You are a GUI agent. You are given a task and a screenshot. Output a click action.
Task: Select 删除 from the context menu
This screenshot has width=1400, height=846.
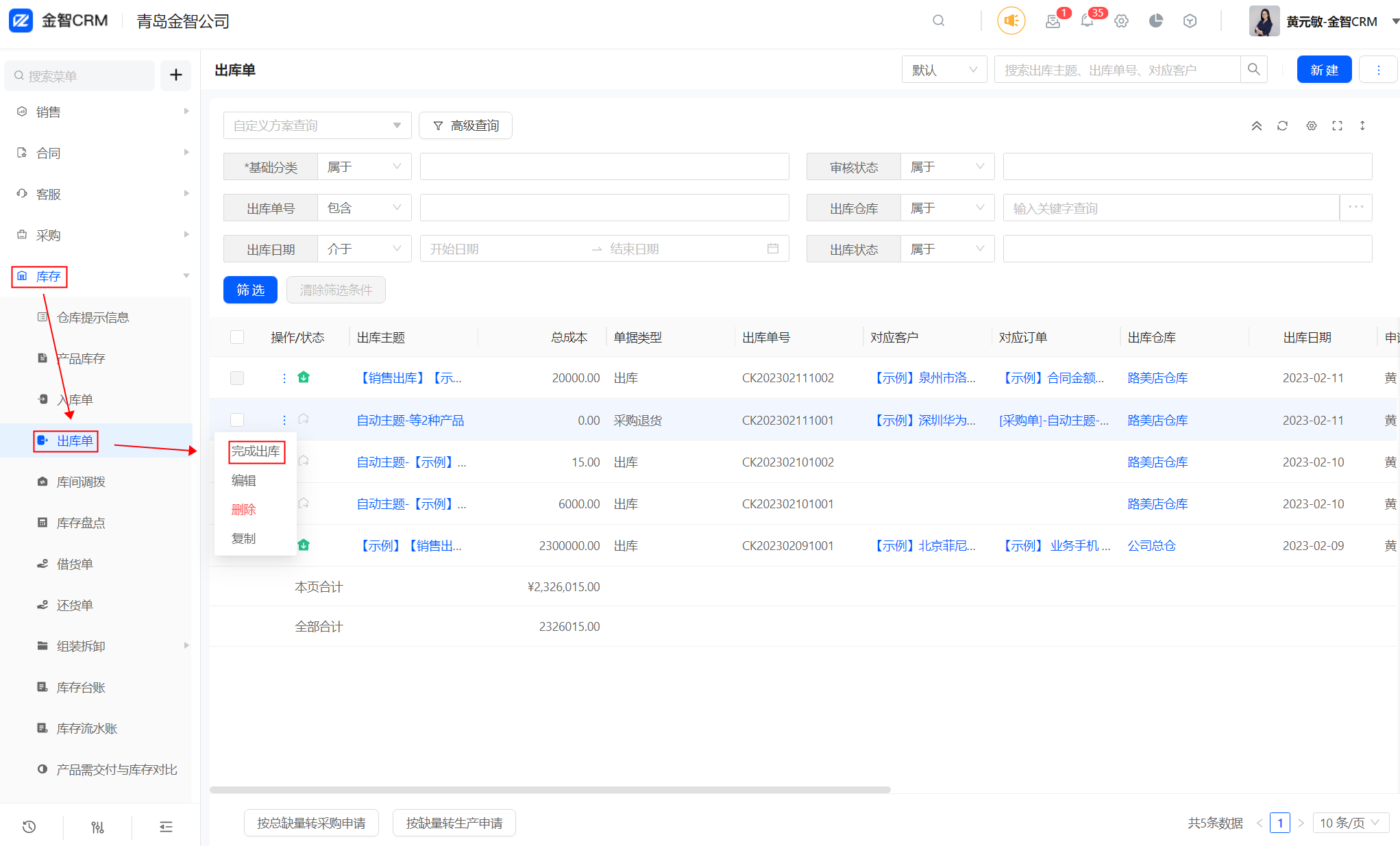coord(244,509)
